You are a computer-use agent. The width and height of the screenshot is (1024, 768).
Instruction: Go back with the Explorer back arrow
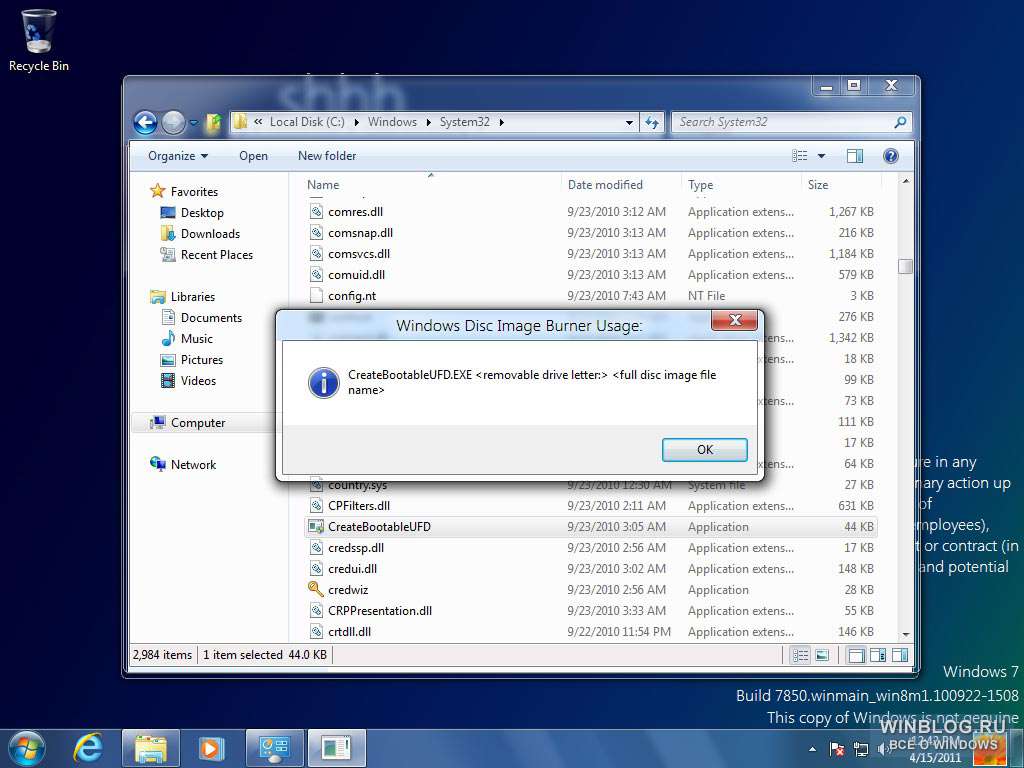point(145,122)
